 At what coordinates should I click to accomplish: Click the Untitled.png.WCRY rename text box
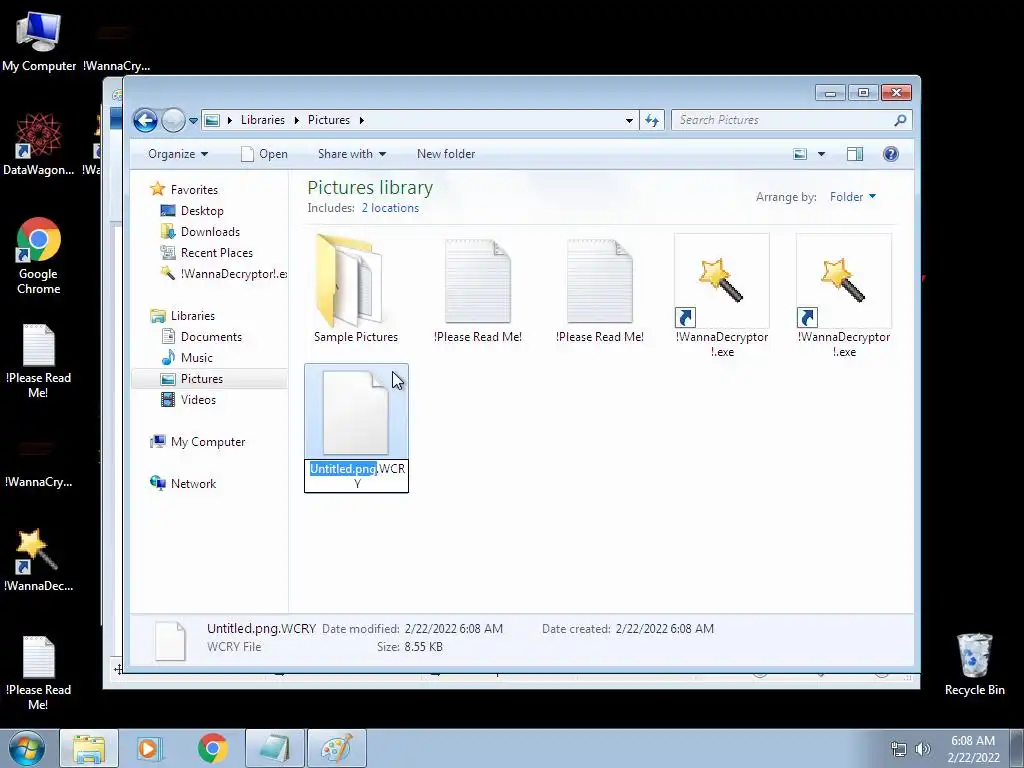pos(357,476)
